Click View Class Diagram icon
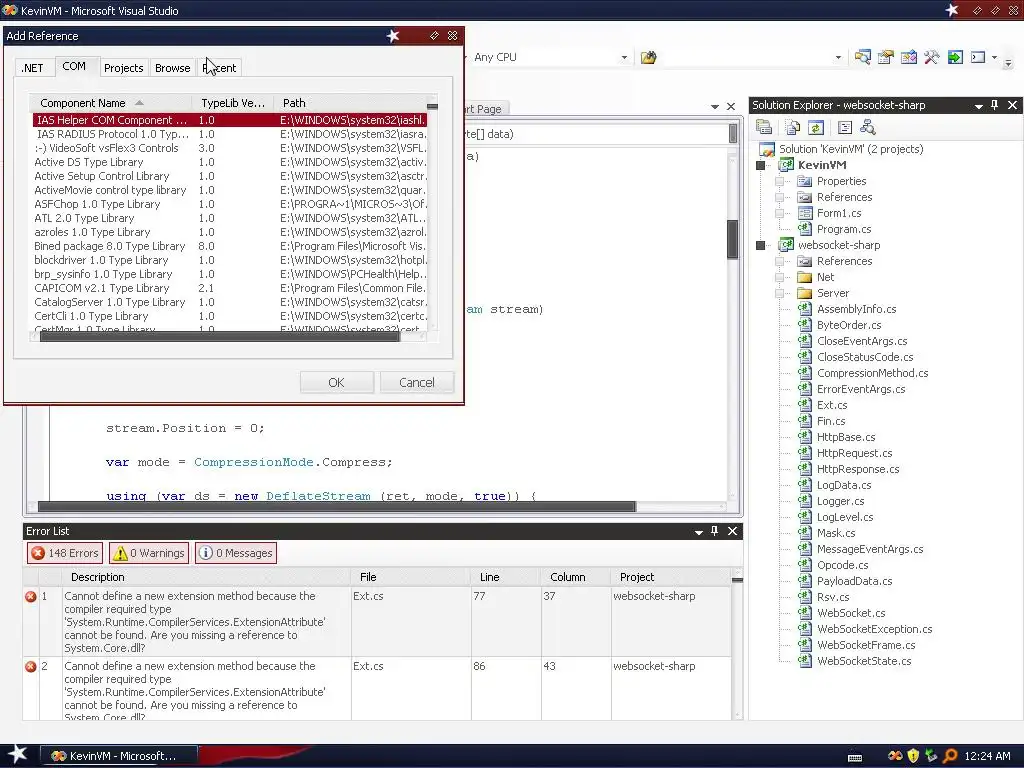This screenshot has height=768, width=1024. pos(868,127)
